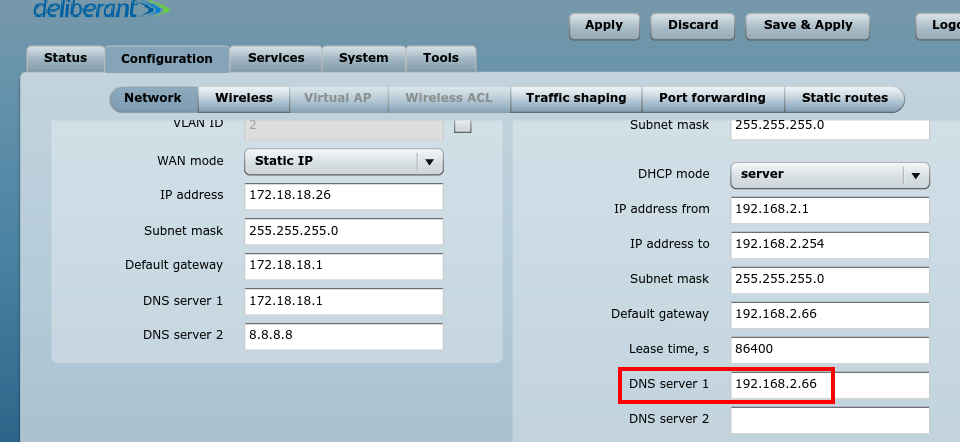Click the empty DHCP DNS server 2 field

point(830,419)
